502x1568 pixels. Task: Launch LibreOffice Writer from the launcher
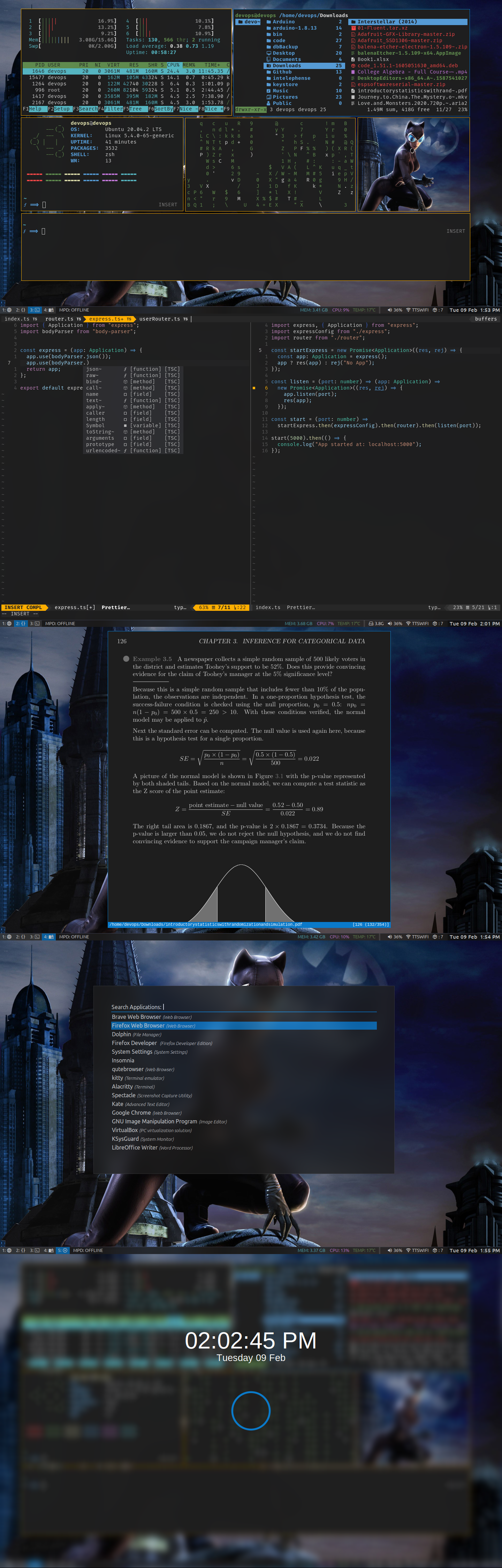coord(244,1147)
